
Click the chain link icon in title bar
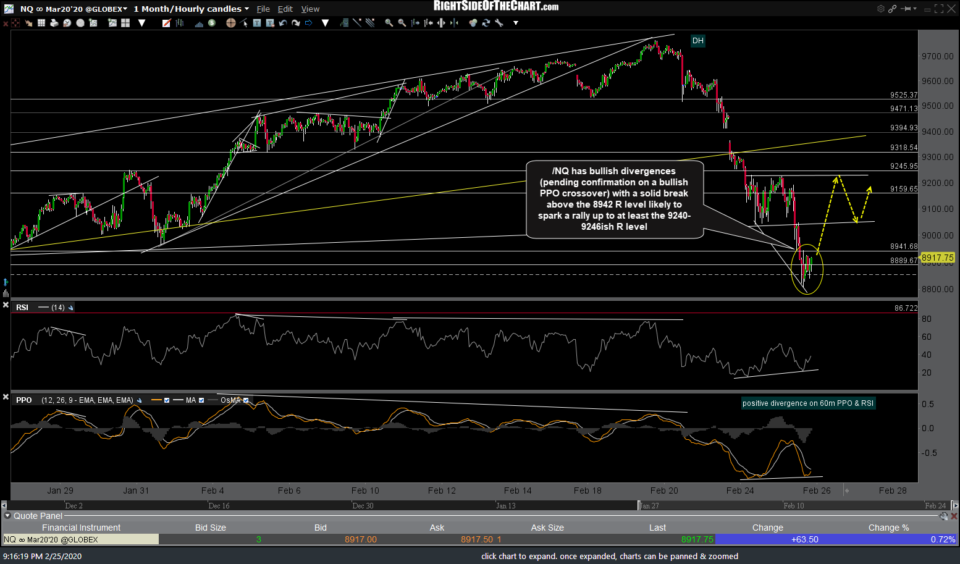[x=893, y=9]
